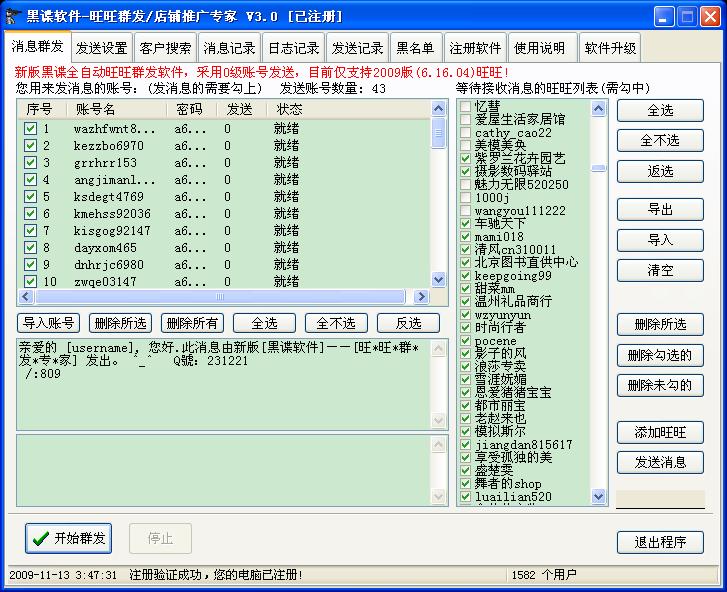Image resolution: width=727 pixels, height=592 pixels.
Task: Close the 黑谍软件 window
Action: 710,17
